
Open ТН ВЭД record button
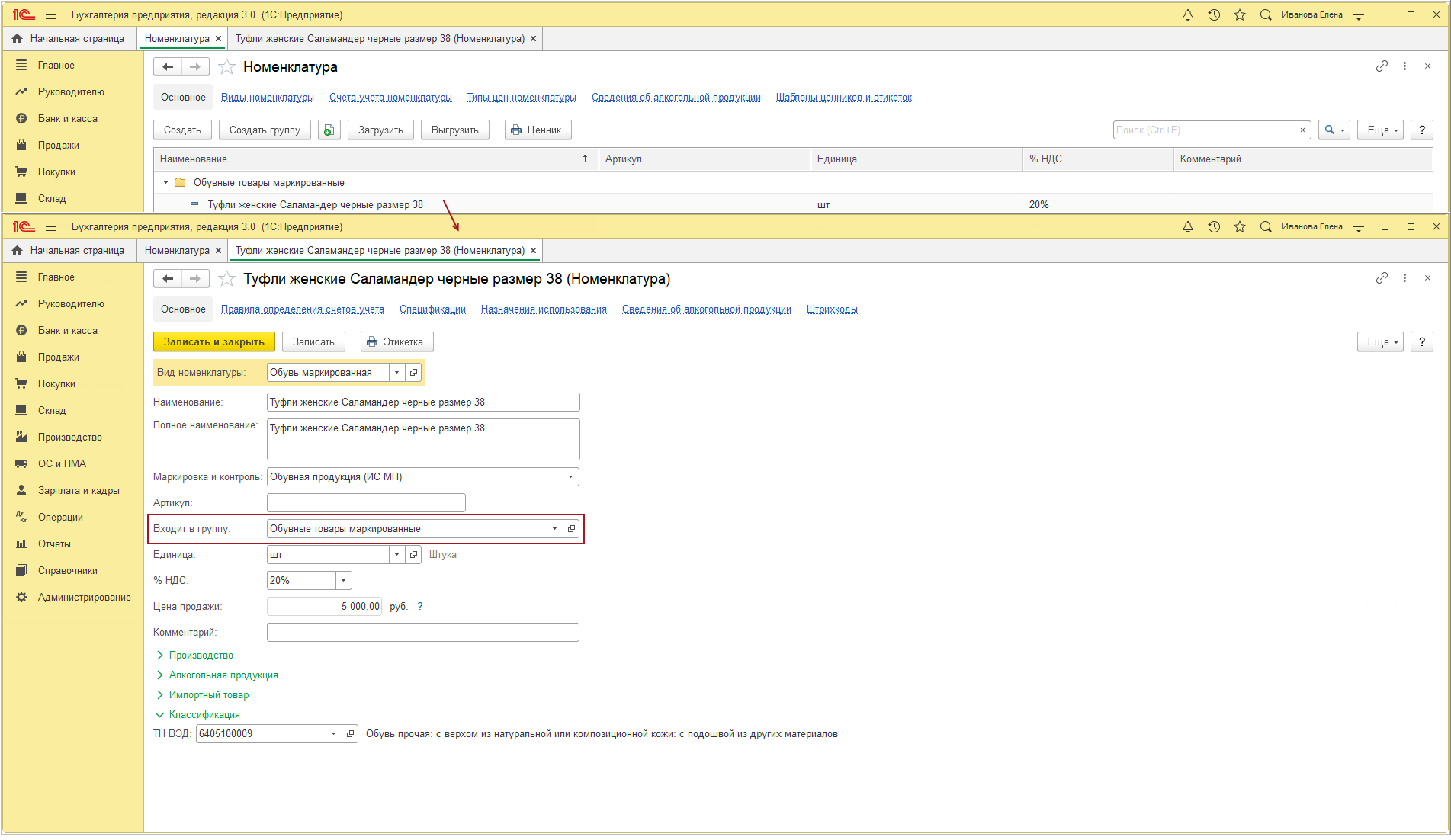[350, 733]
